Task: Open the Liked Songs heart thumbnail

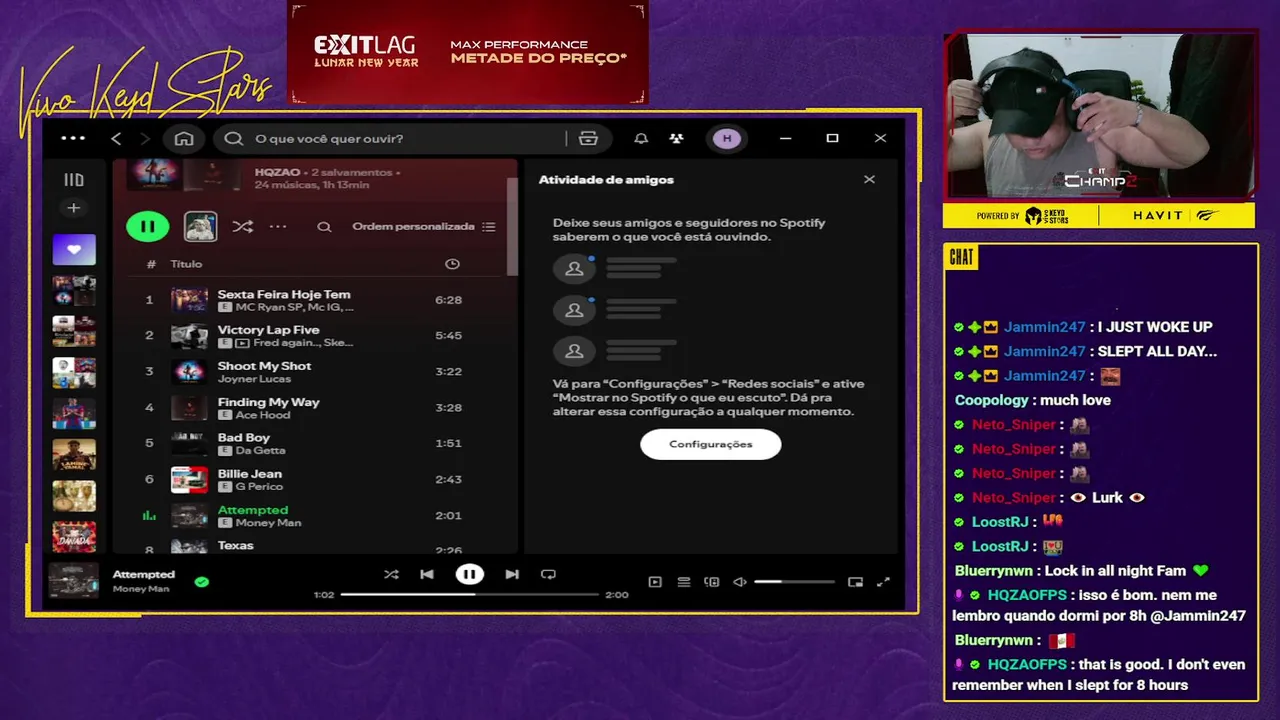Action: pos(74,250)
